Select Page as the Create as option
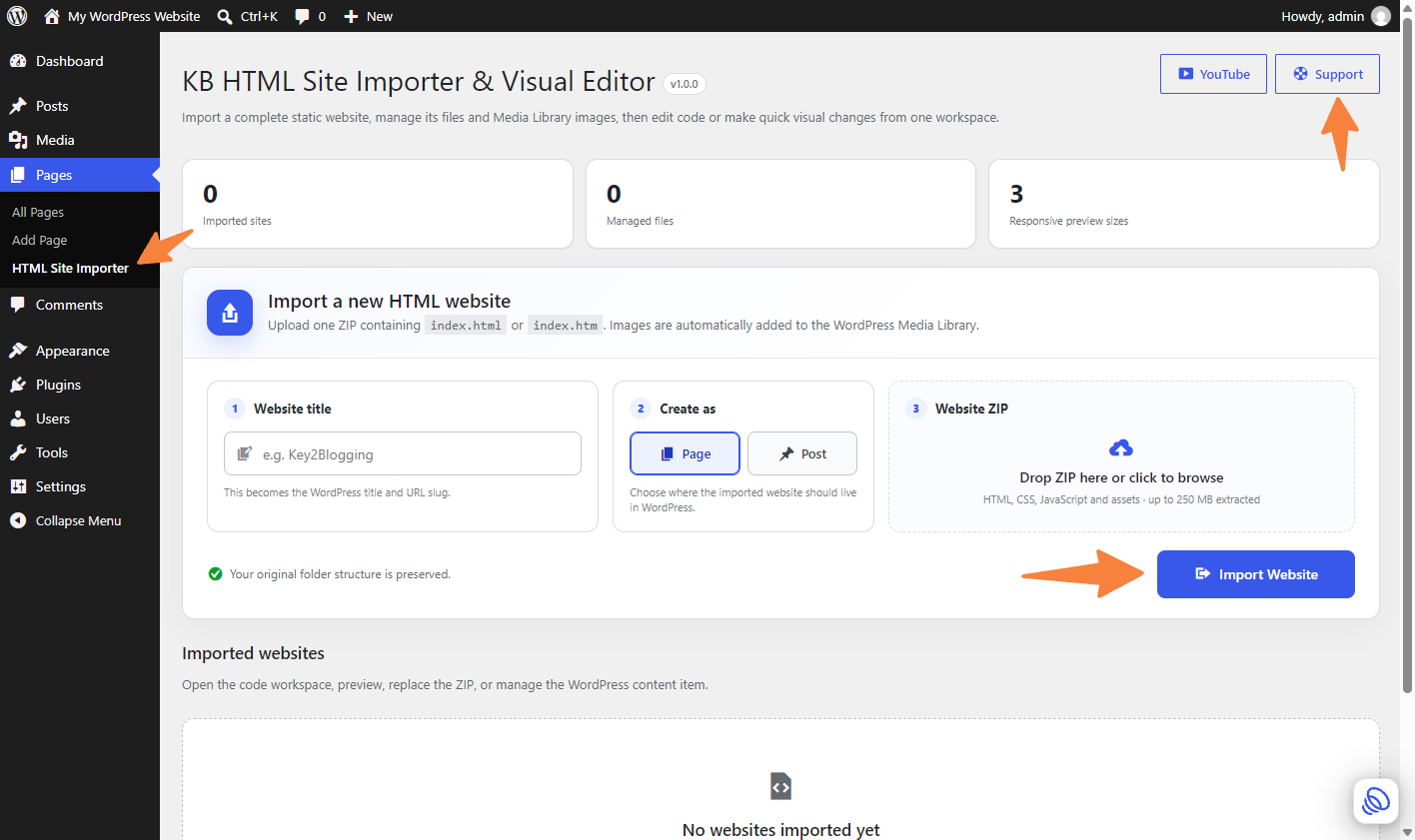 point(685,453)
